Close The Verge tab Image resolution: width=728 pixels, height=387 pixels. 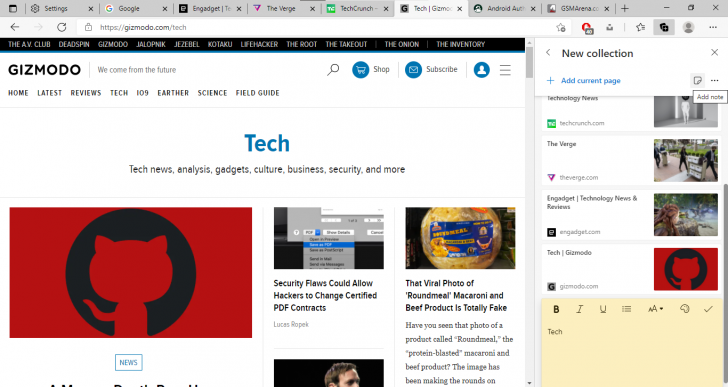click(x=312, y=8)
